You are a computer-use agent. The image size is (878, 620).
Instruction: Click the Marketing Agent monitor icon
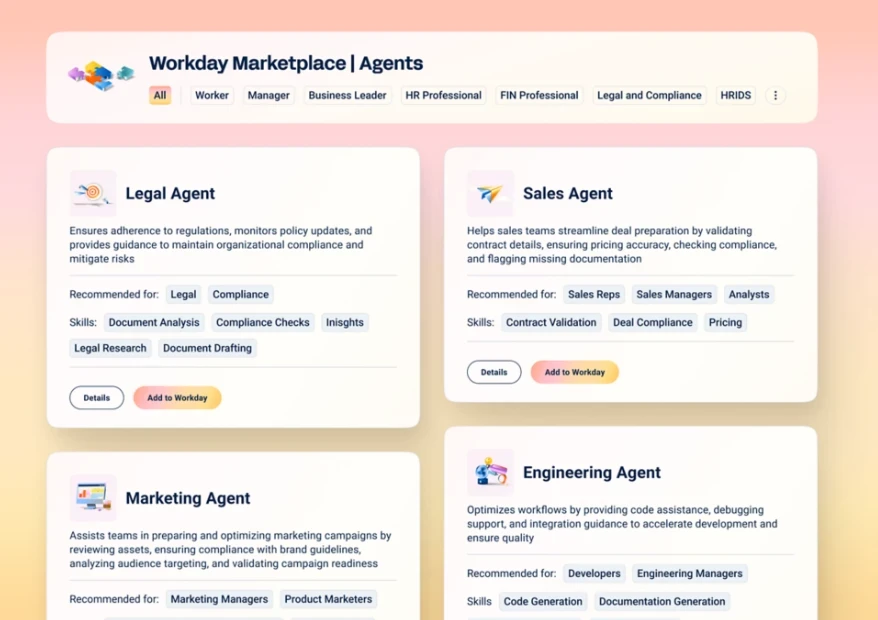click(93, 497)
